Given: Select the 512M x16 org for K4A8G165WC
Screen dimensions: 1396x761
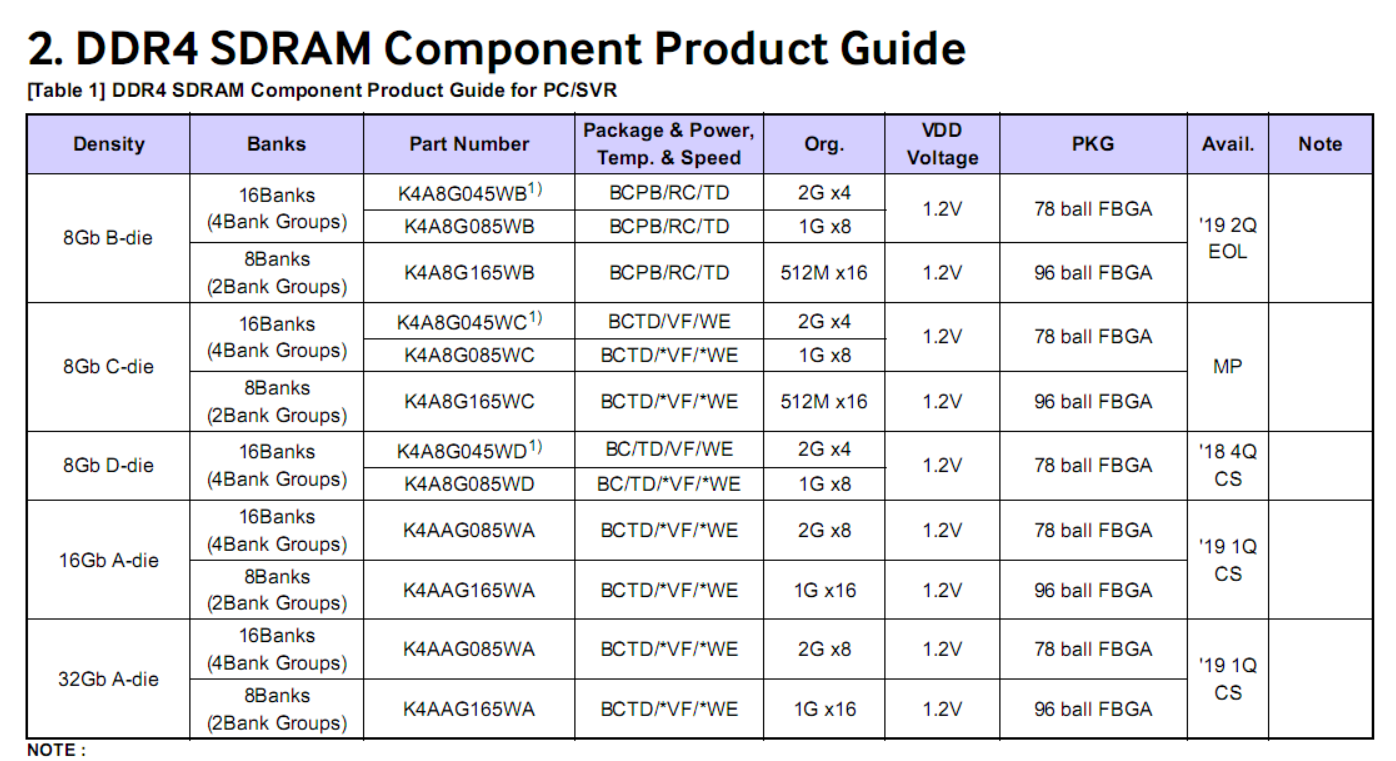Looking at the screenshot, I should 824,401.
